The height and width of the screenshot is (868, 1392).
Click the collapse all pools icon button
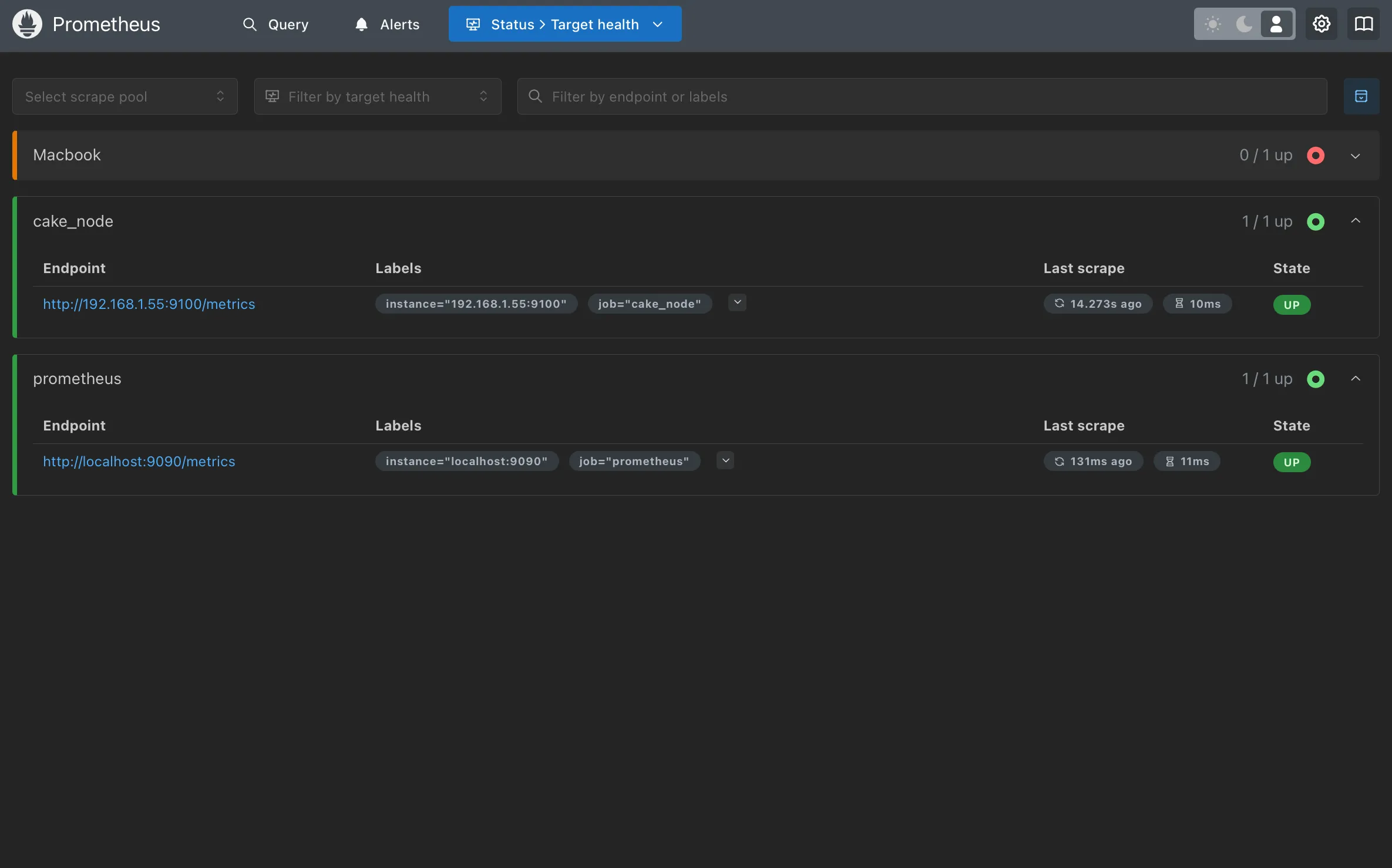click(1361, 96)
